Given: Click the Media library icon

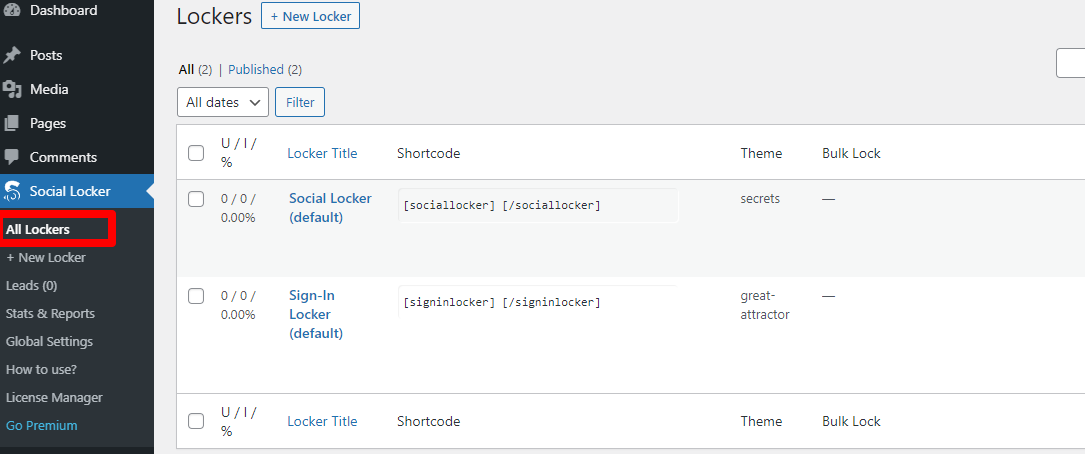Looking at the screenshot, I should [12, 89].
